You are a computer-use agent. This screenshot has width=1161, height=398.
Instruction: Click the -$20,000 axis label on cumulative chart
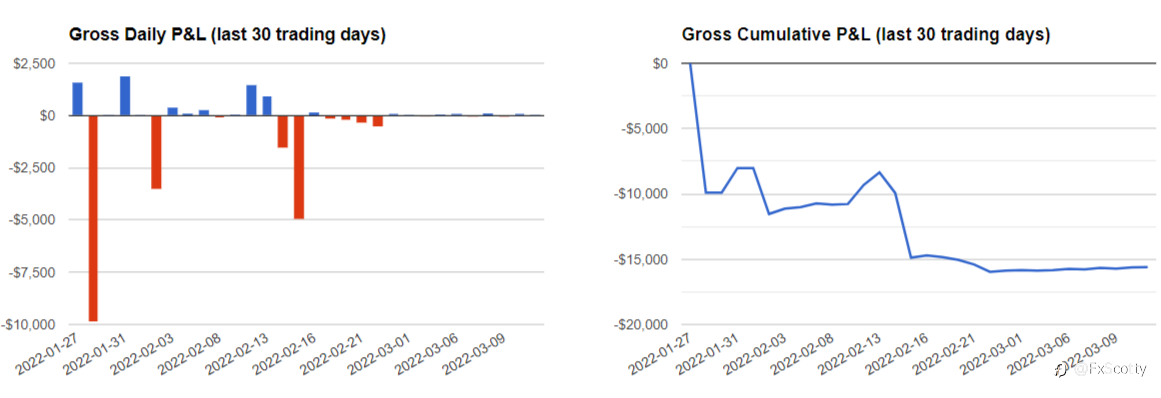(641, 325)
